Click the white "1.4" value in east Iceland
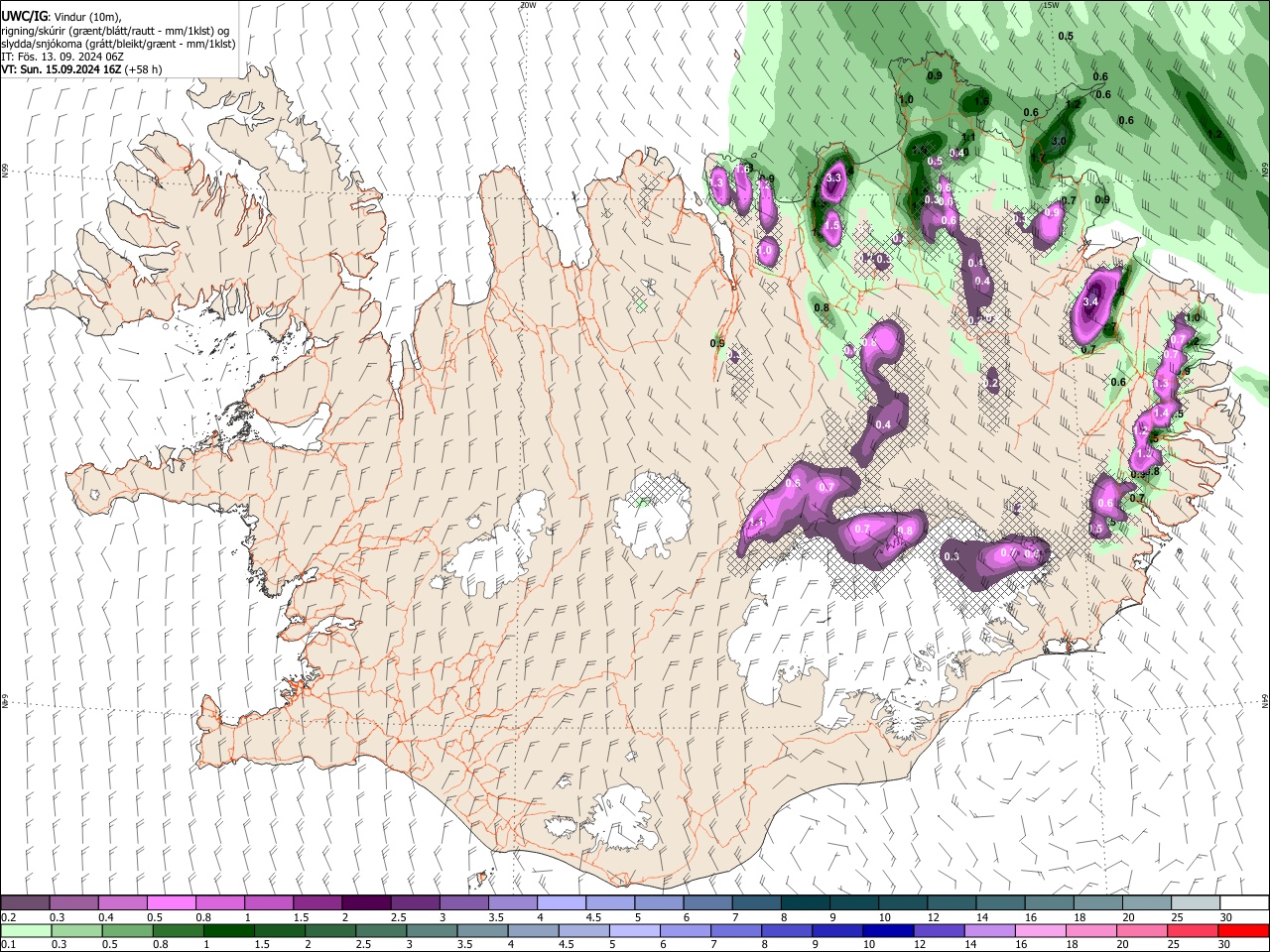The width and height of the screenshot is (1270, 952). coord(1160,413)
